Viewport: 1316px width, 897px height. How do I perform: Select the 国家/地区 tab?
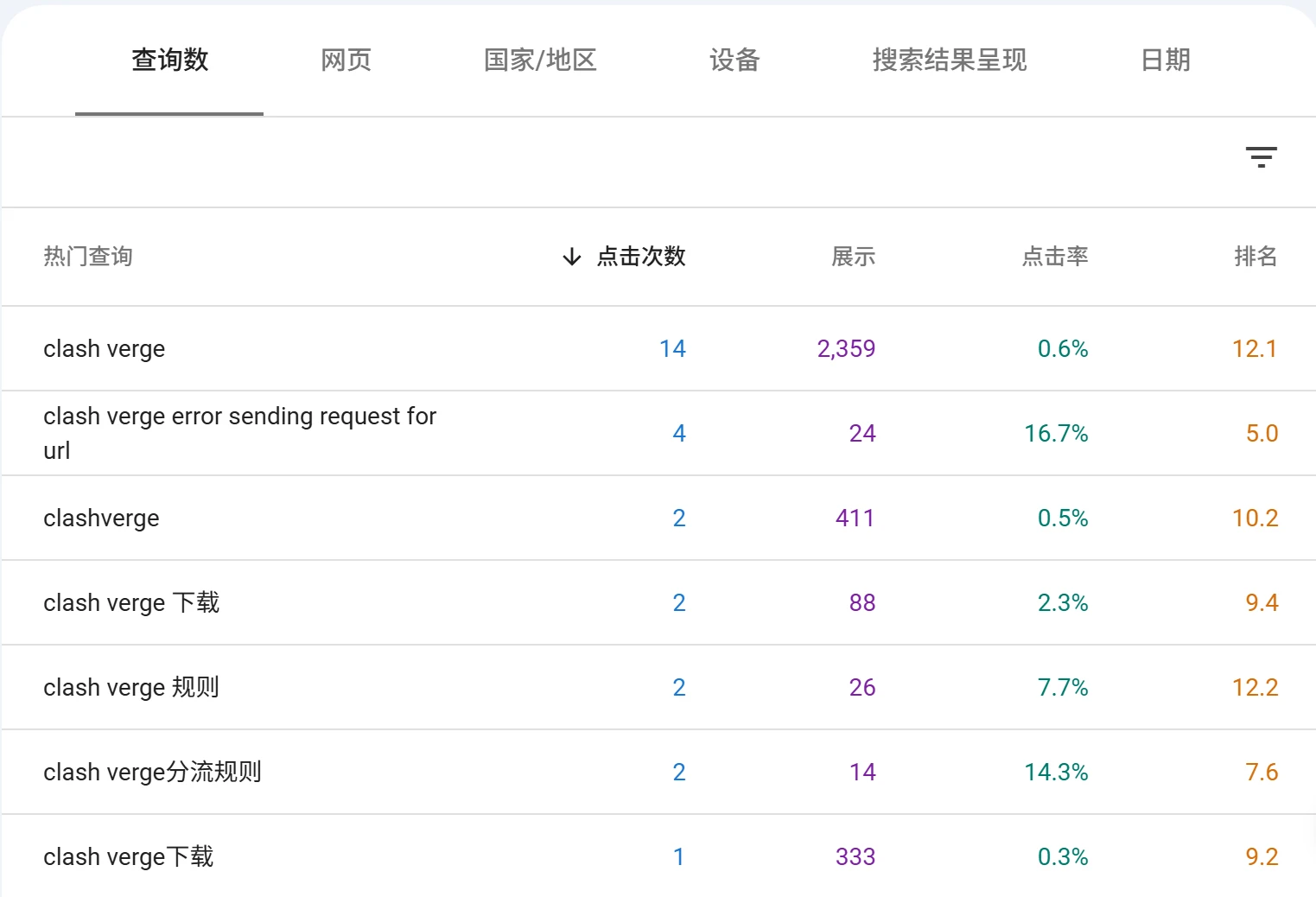pyautogui.click(x=540, y=60)
